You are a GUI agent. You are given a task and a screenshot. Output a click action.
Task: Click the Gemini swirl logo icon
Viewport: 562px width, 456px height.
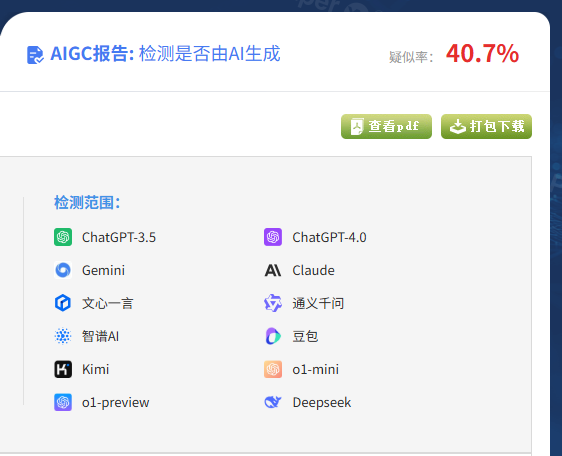point(63,270)
